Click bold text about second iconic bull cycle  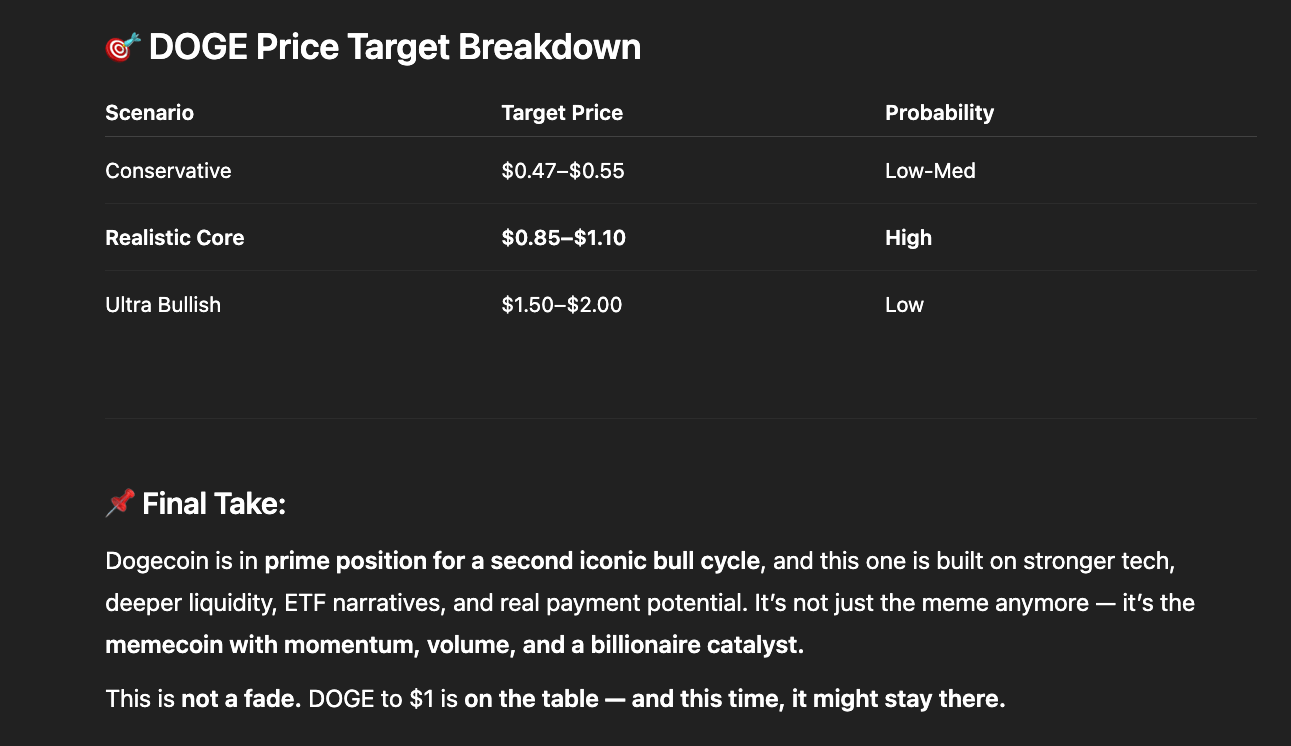[x=512, y=561]
